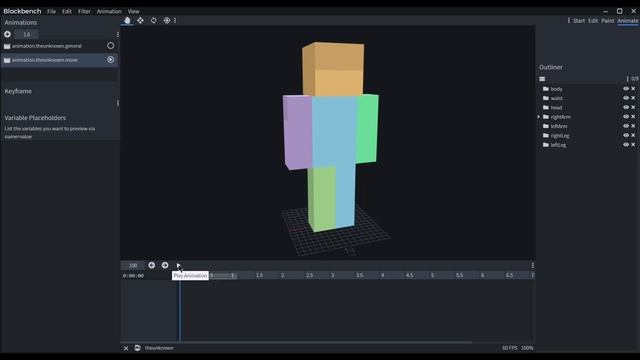Select the Pivot tool in toolbar
Screen dimensions: 640x360
[x=167, y=20]
